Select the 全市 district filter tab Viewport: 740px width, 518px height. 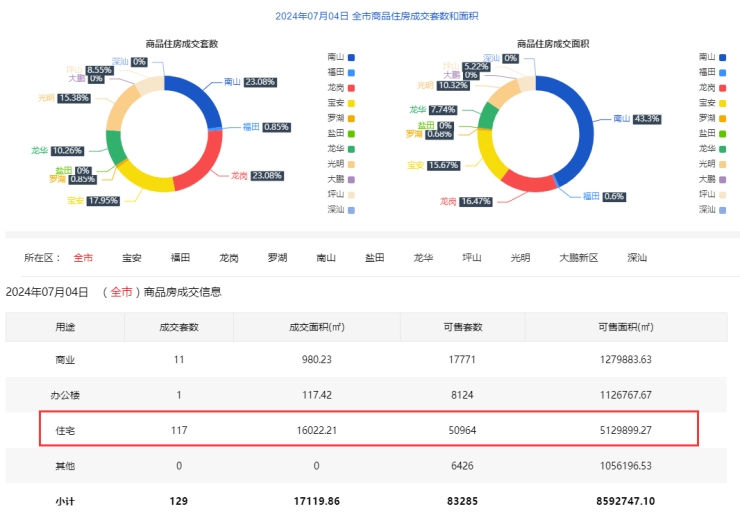(x=83, y=258)
